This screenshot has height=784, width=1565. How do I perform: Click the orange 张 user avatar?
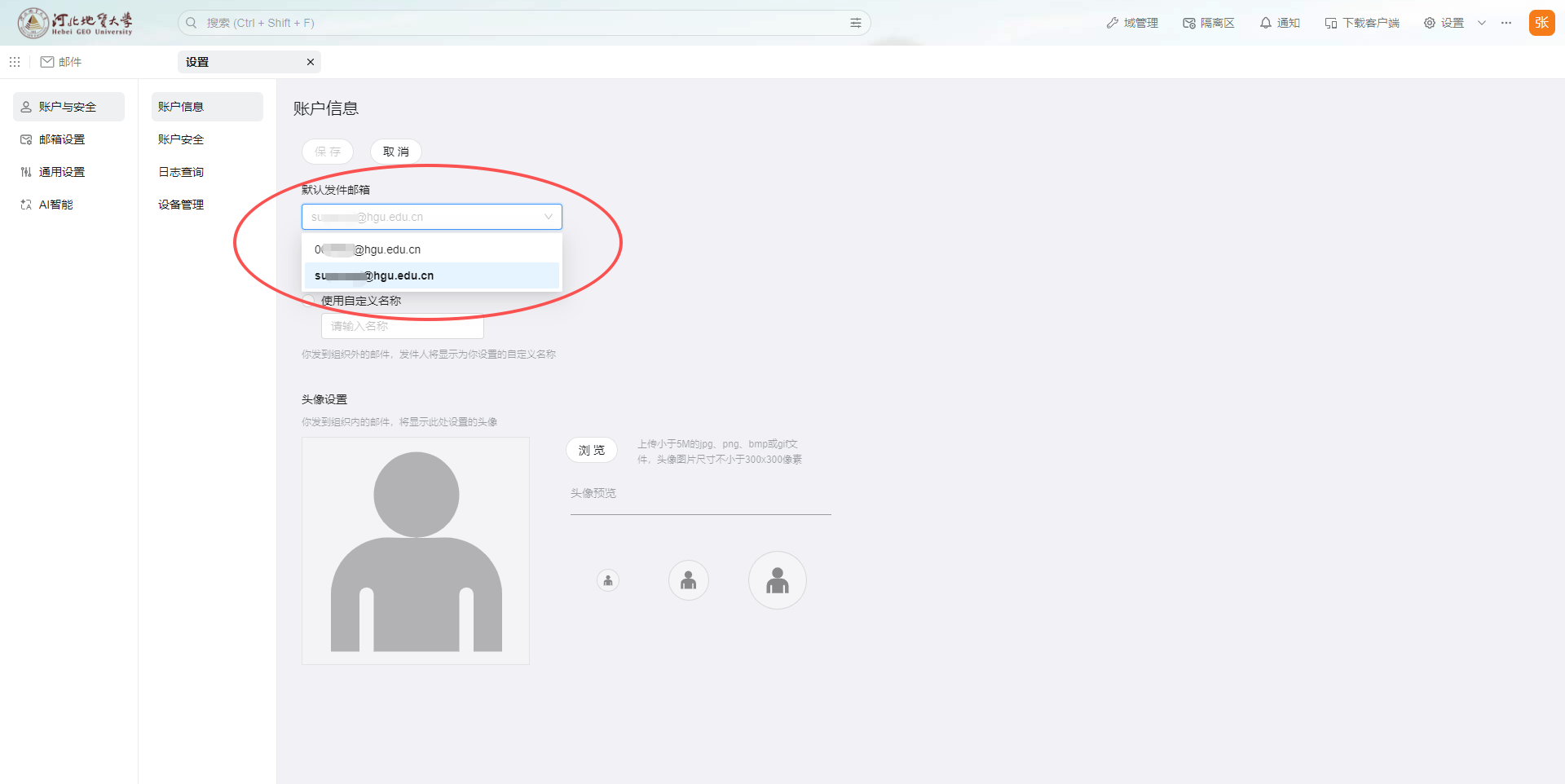coord(1541,23)
